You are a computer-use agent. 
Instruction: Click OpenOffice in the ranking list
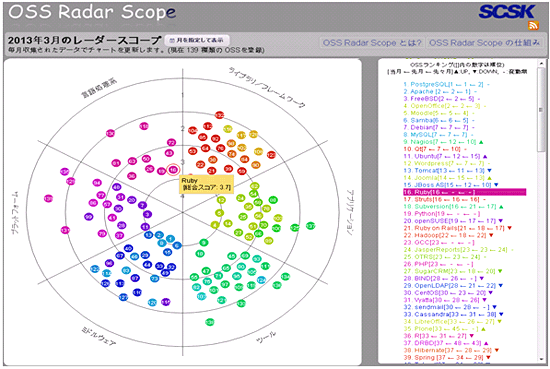click(444, 106)
